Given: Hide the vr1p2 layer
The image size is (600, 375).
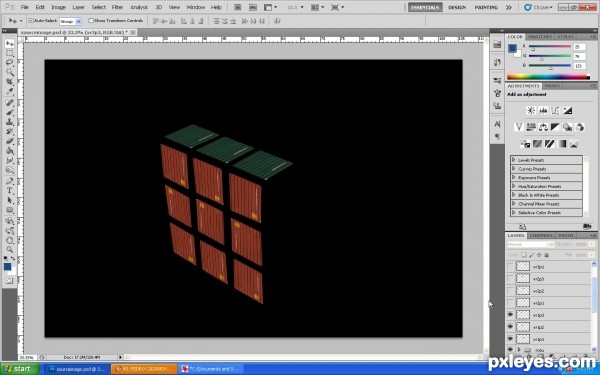Looking at the screenshot, I should pyautogui.click(x=510, y=327).
